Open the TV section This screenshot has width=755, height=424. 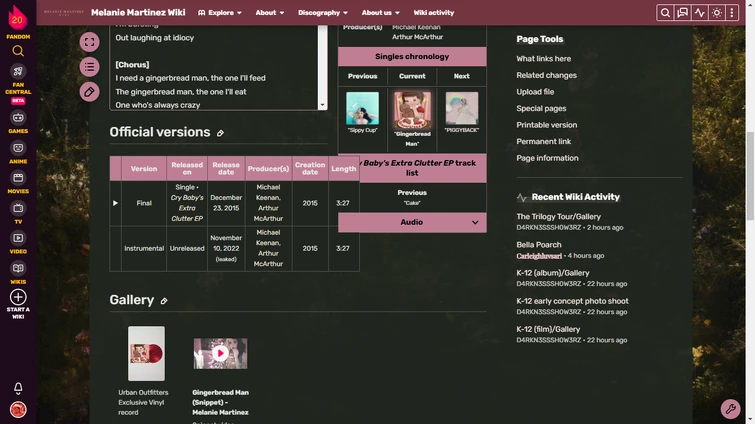coord(18,213)
